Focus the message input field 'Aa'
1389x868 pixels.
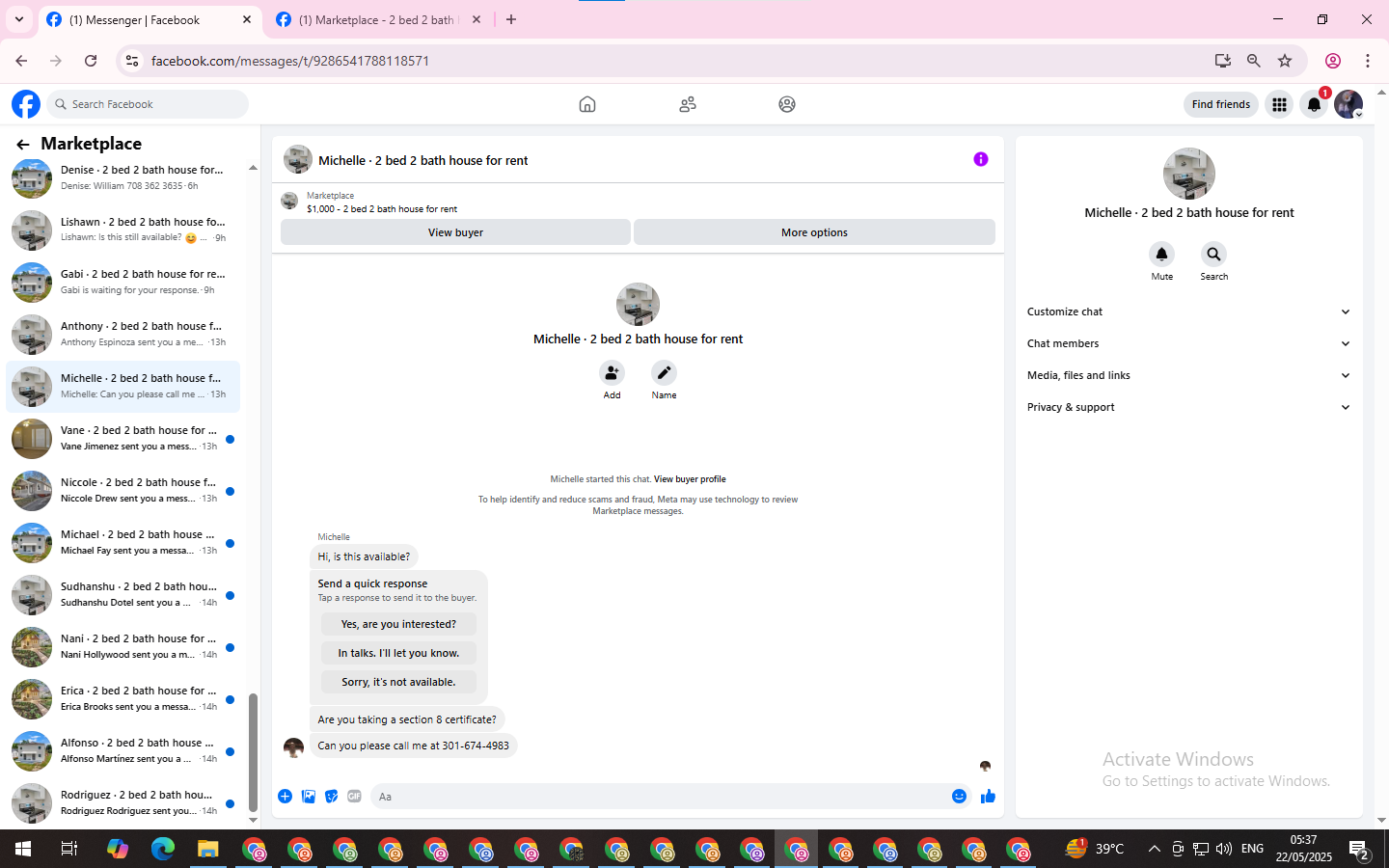[659, 797]
